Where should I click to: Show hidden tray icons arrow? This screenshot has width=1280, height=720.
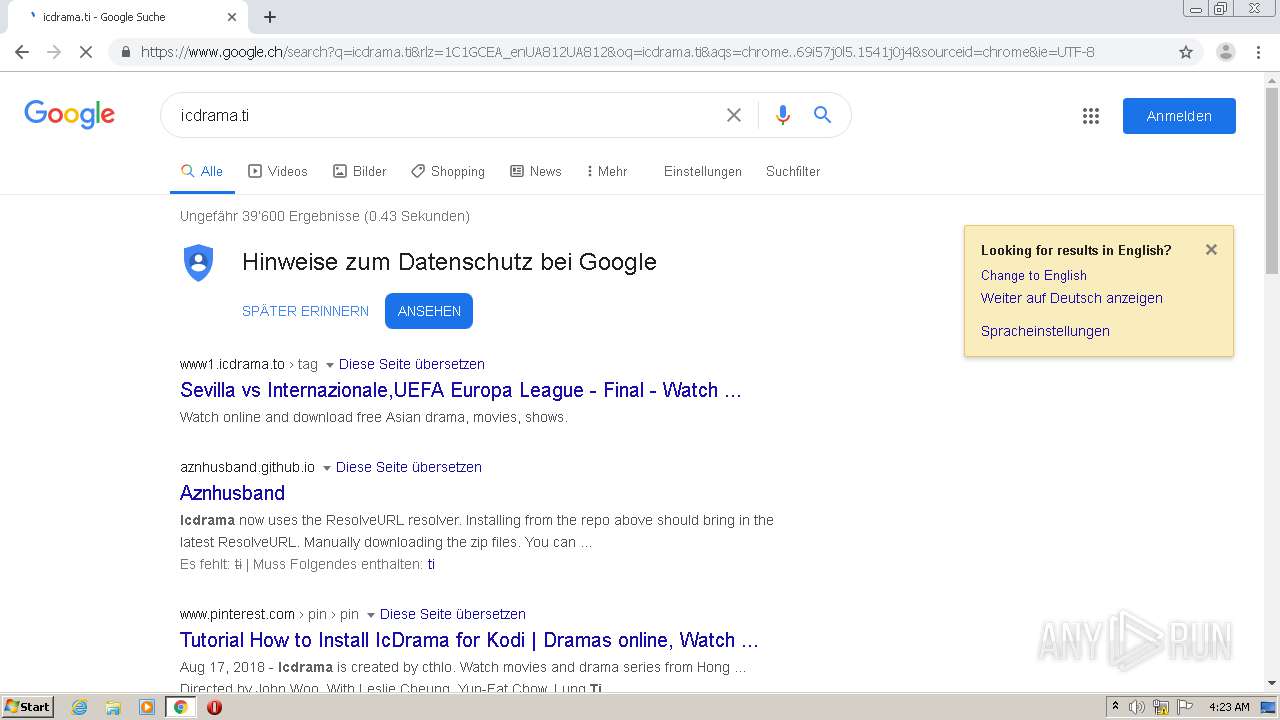(1116, 707)
